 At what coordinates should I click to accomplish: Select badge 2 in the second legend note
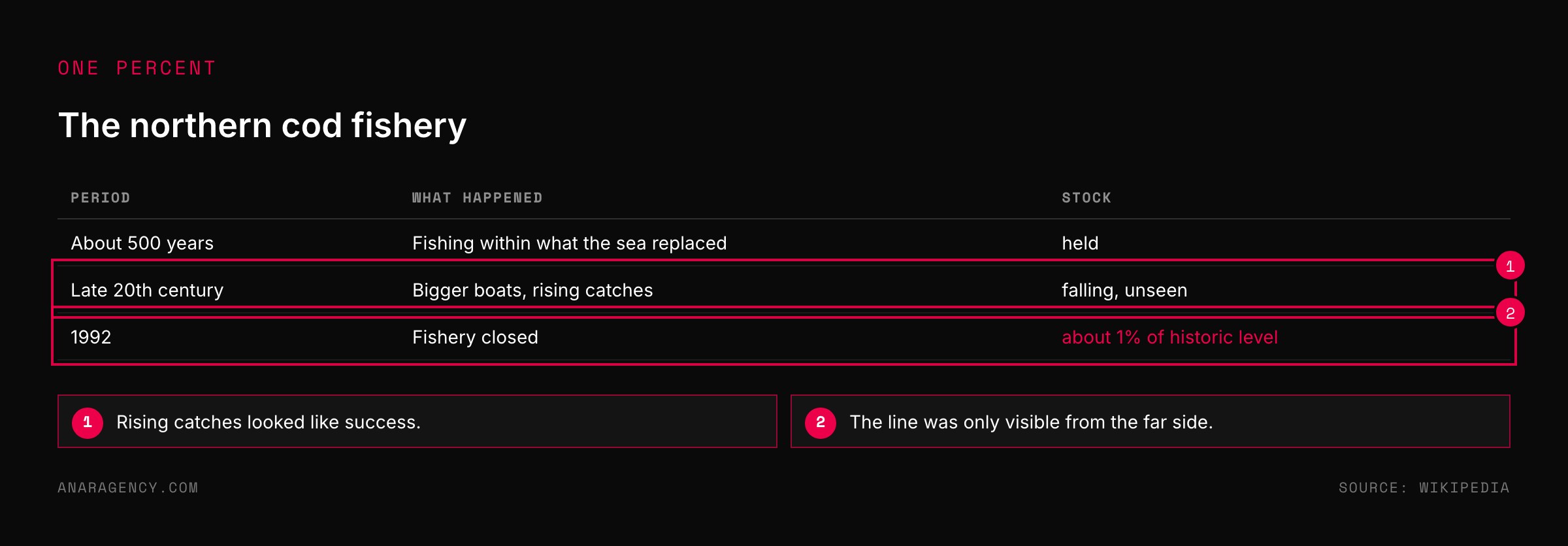tap(821, 423)
